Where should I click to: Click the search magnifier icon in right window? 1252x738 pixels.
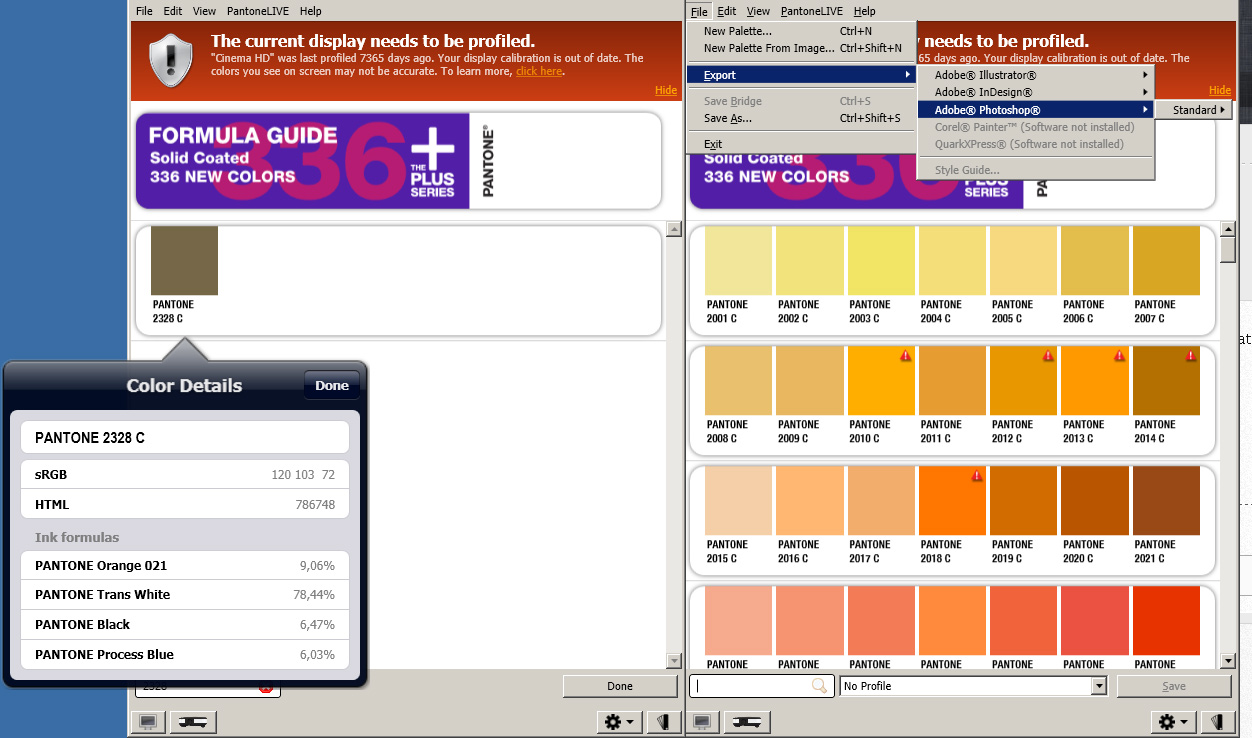(820, 686)
